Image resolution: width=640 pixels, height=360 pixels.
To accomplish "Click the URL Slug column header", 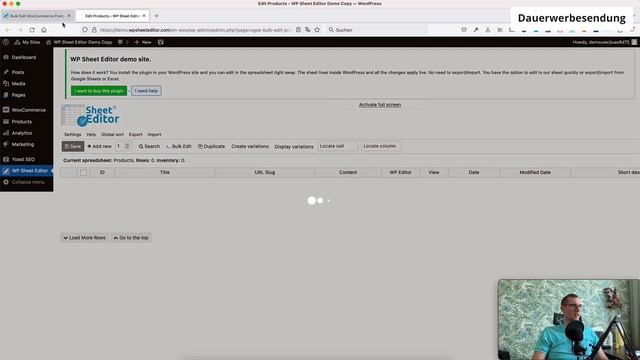I will pos(264,173).
